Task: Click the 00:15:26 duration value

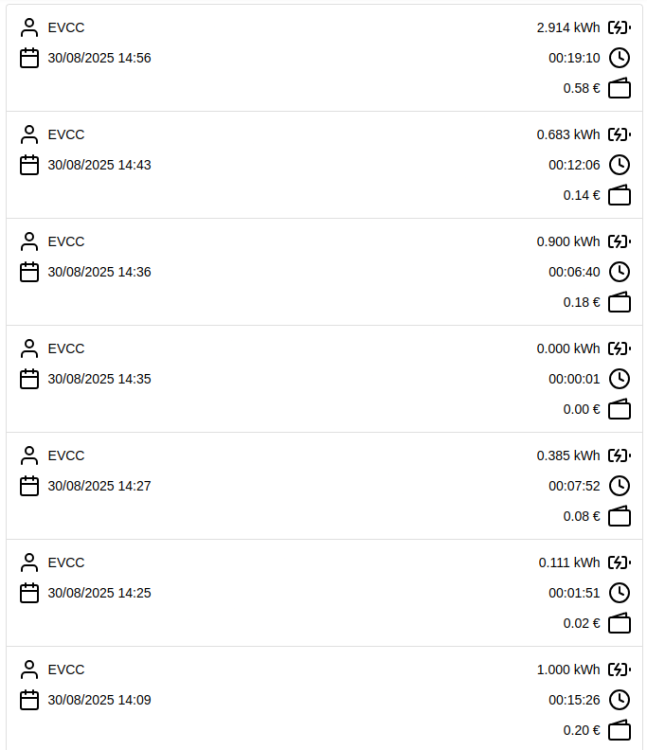Action: click(x=574, y=700)
